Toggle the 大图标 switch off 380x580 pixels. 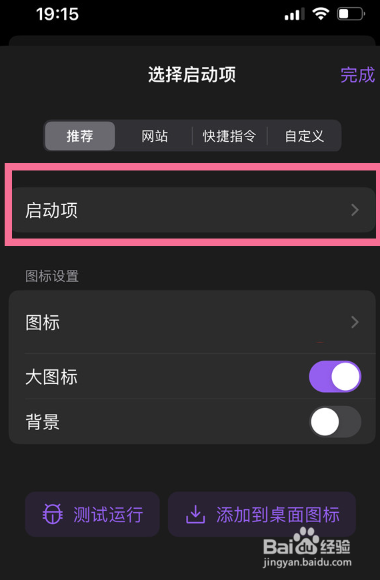click(335, 377)
